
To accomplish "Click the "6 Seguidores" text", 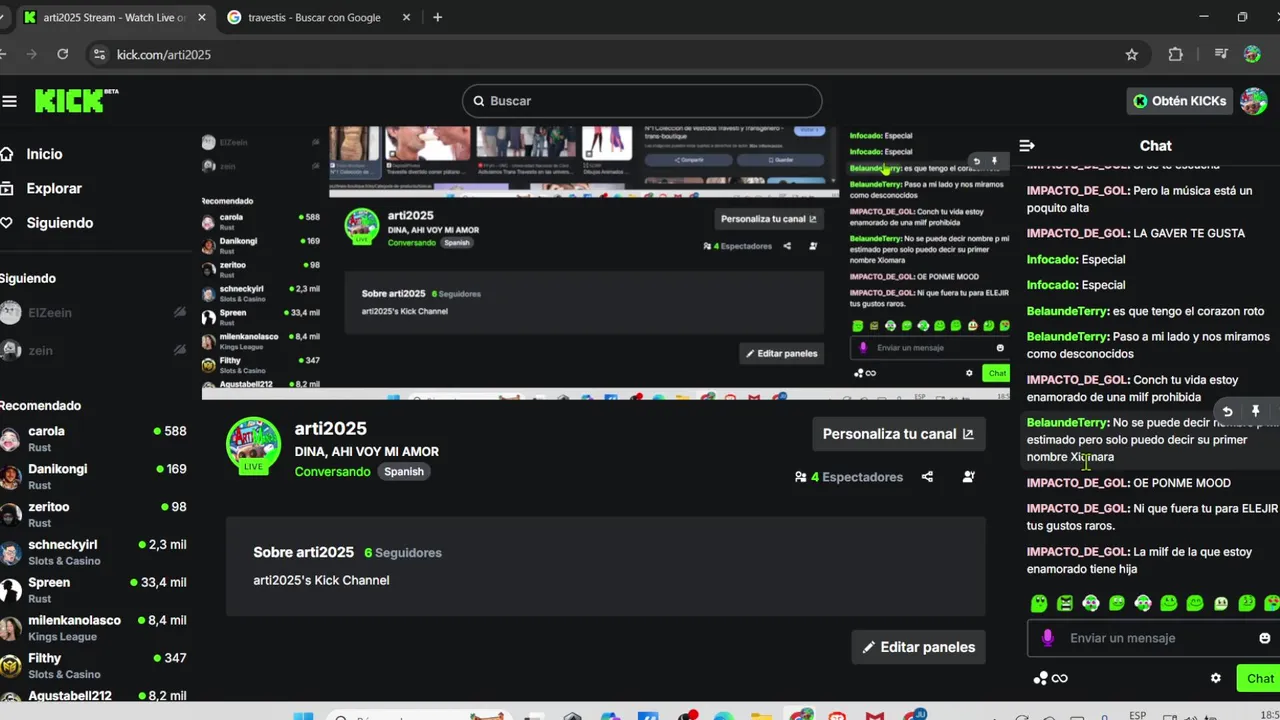I will point(403,552).
